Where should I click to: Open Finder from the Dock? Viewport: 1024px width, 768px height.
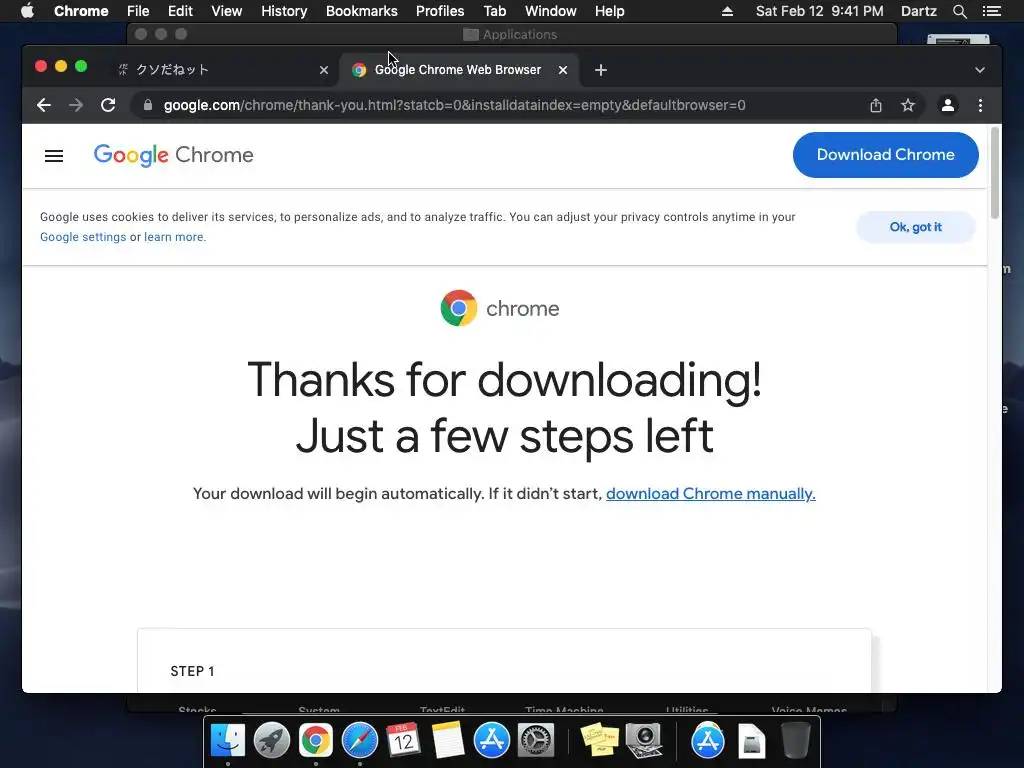pyautogui.click(x=227, y=741)
